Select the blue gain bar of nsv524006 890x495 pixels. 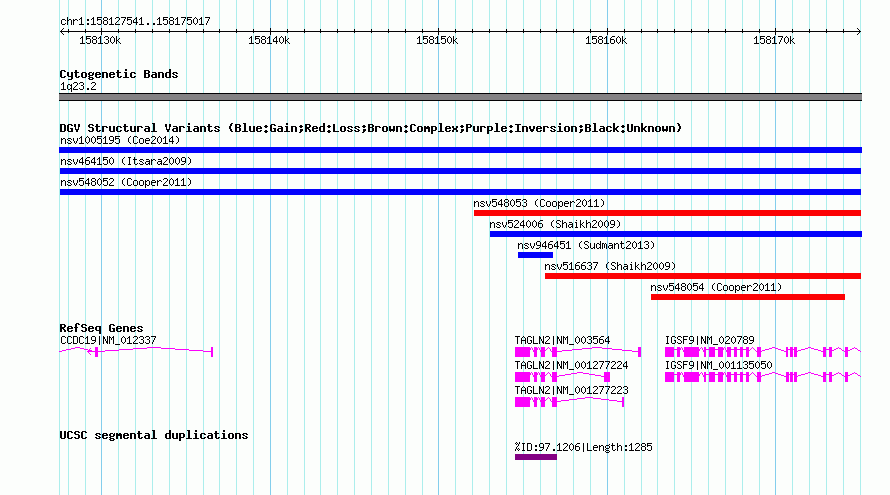tap(676, 234)
